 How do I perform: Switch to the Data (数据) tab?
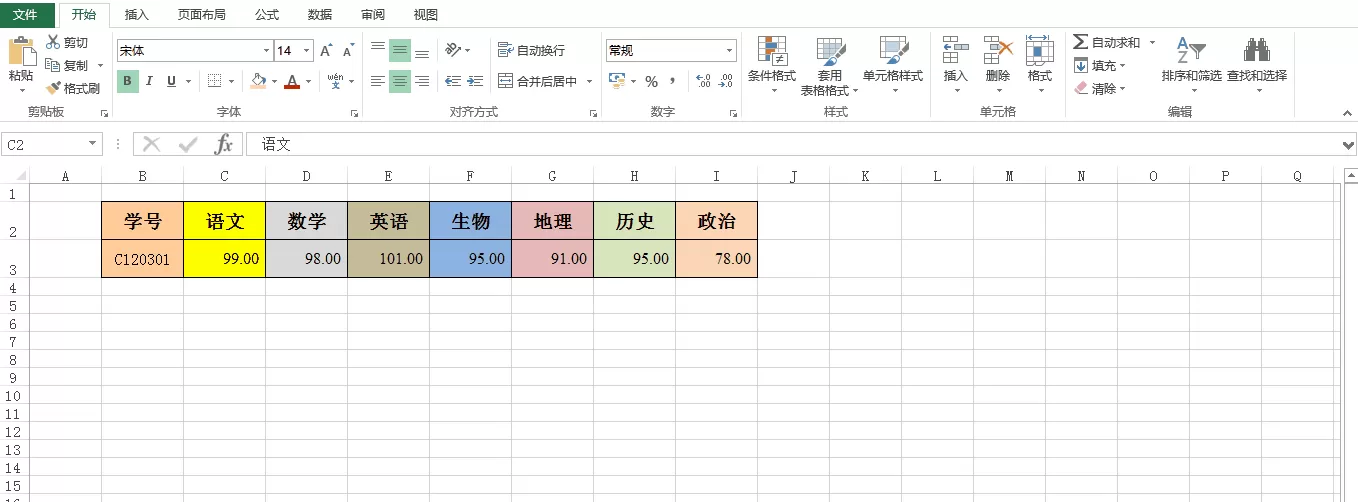(320, 15)
